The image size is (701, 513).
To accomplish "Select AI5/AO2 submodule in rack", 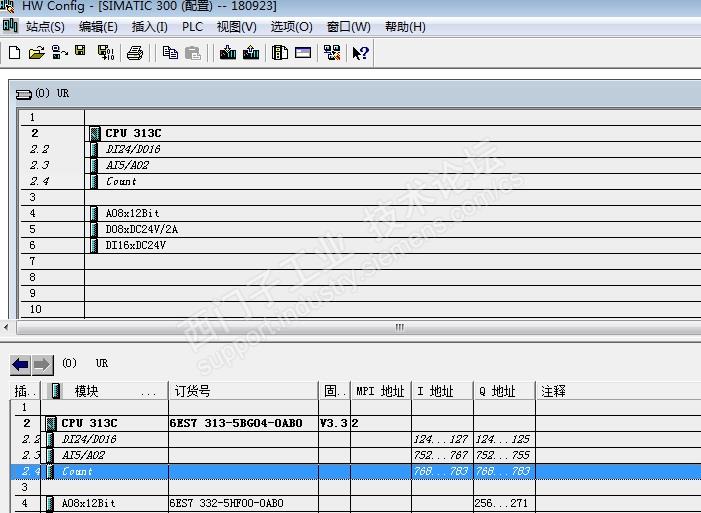I will tap(127, 165).
